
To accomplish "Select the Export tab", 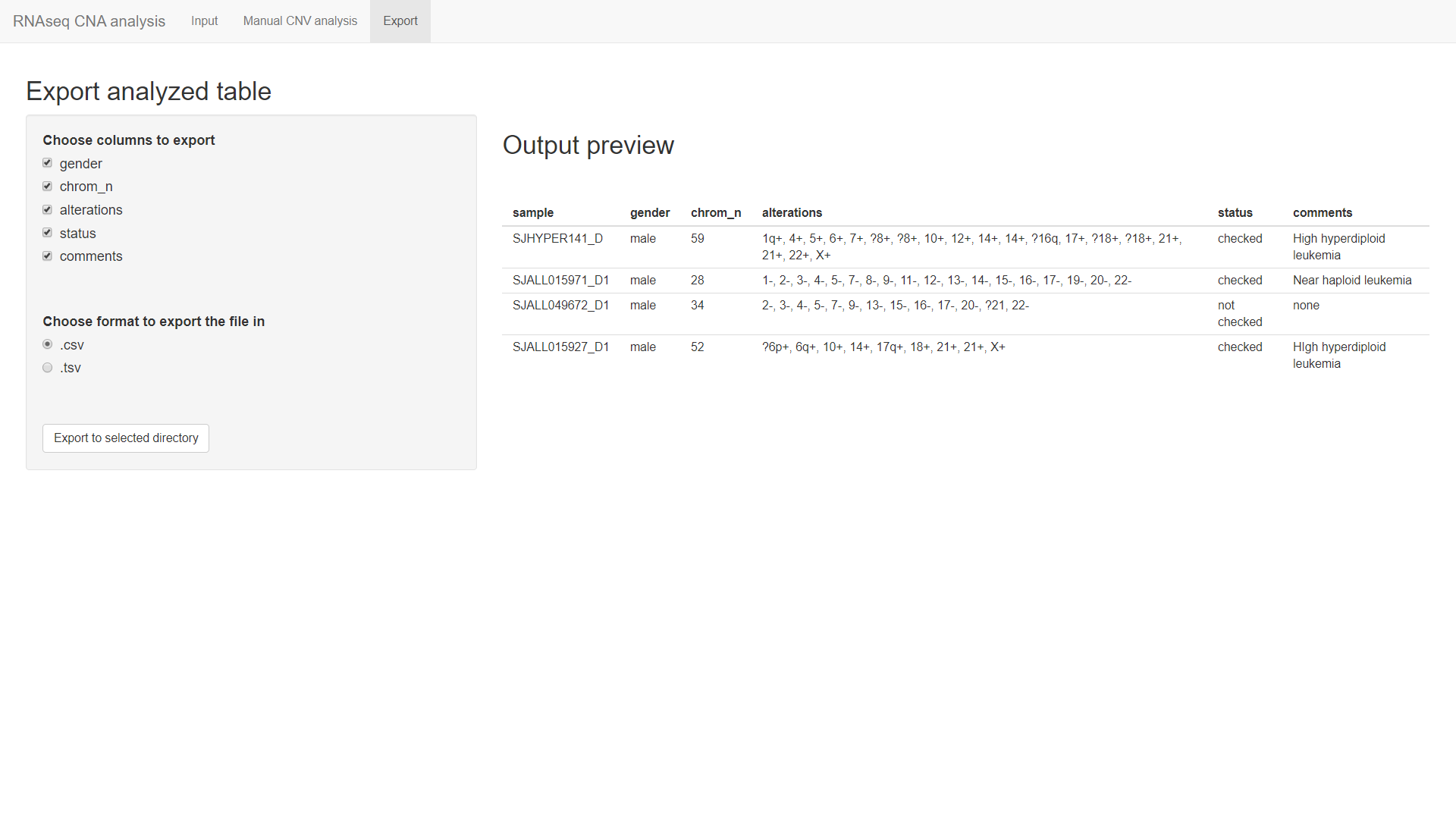I will point(400,21).
